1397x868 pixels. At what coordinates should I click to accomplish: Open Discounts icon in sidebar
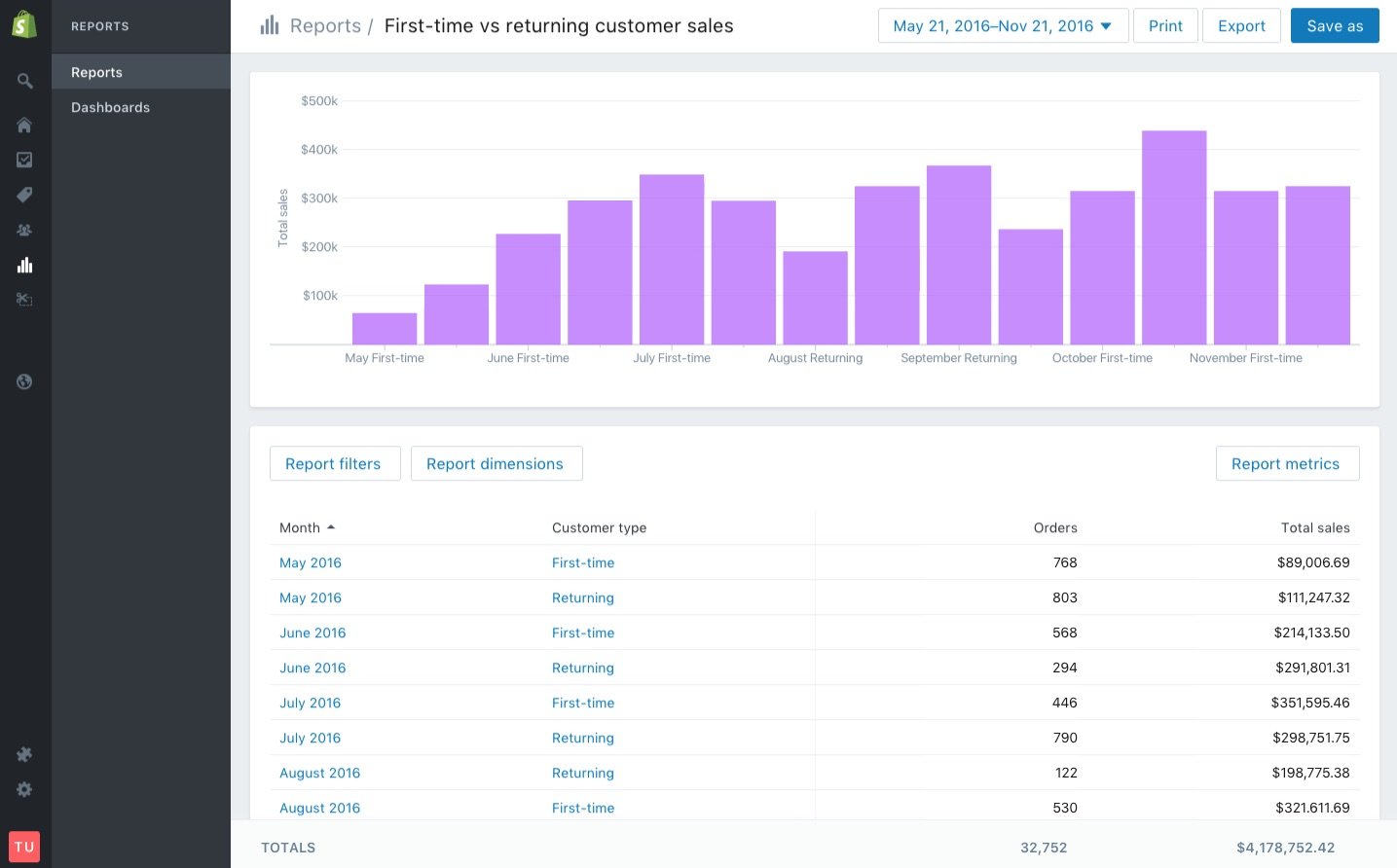click(24, 300)
